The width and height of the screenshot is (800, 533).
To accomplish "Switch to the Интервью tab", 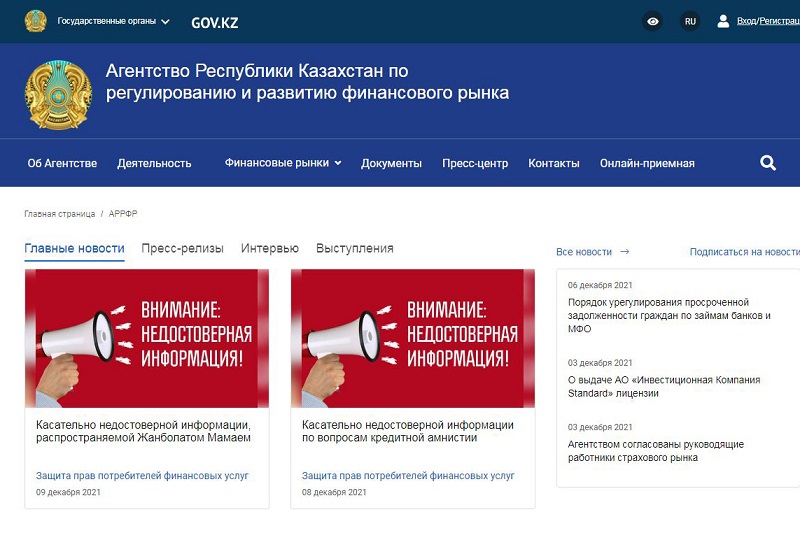I will tap(269, 248).
